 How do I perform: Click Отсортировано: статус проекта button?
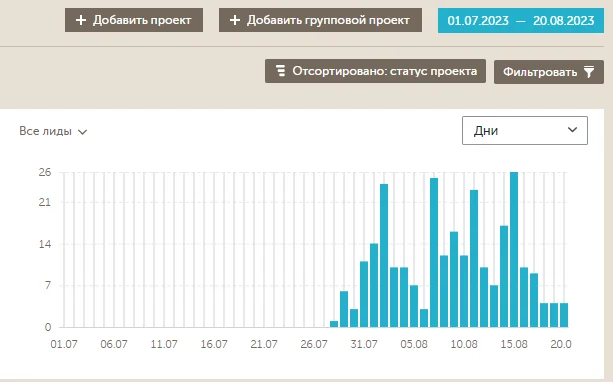(375, 71)
